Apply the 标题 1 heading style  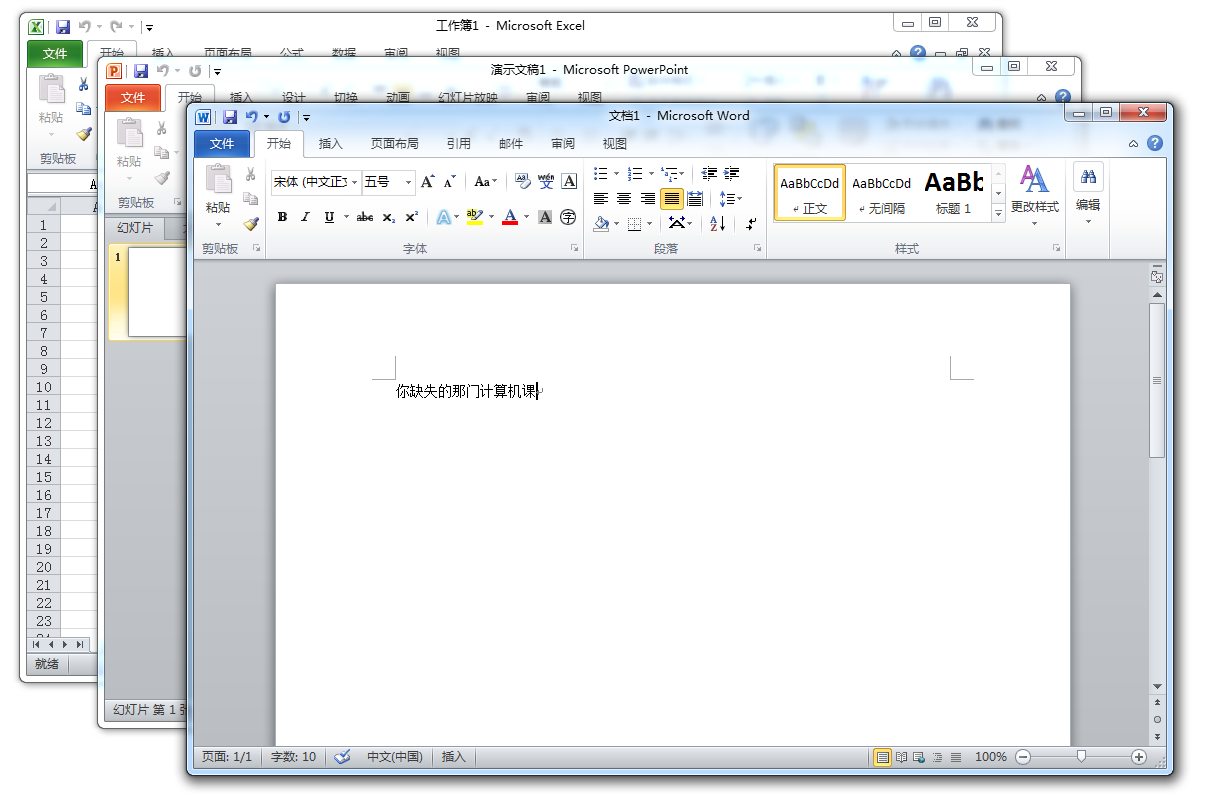tap(952, 192)
